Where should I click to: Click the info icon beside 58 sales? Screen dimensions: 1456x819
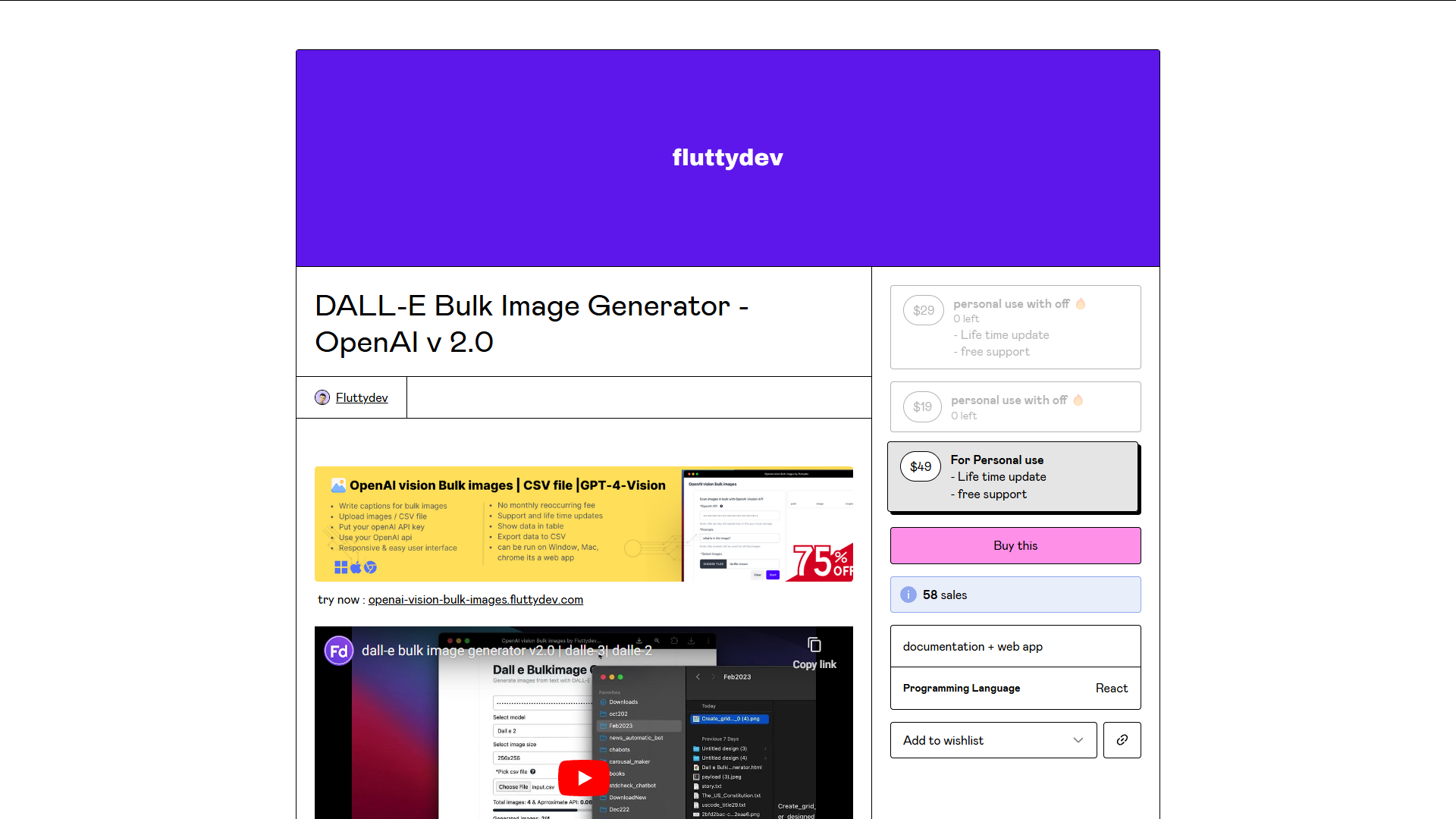[908, 595]
